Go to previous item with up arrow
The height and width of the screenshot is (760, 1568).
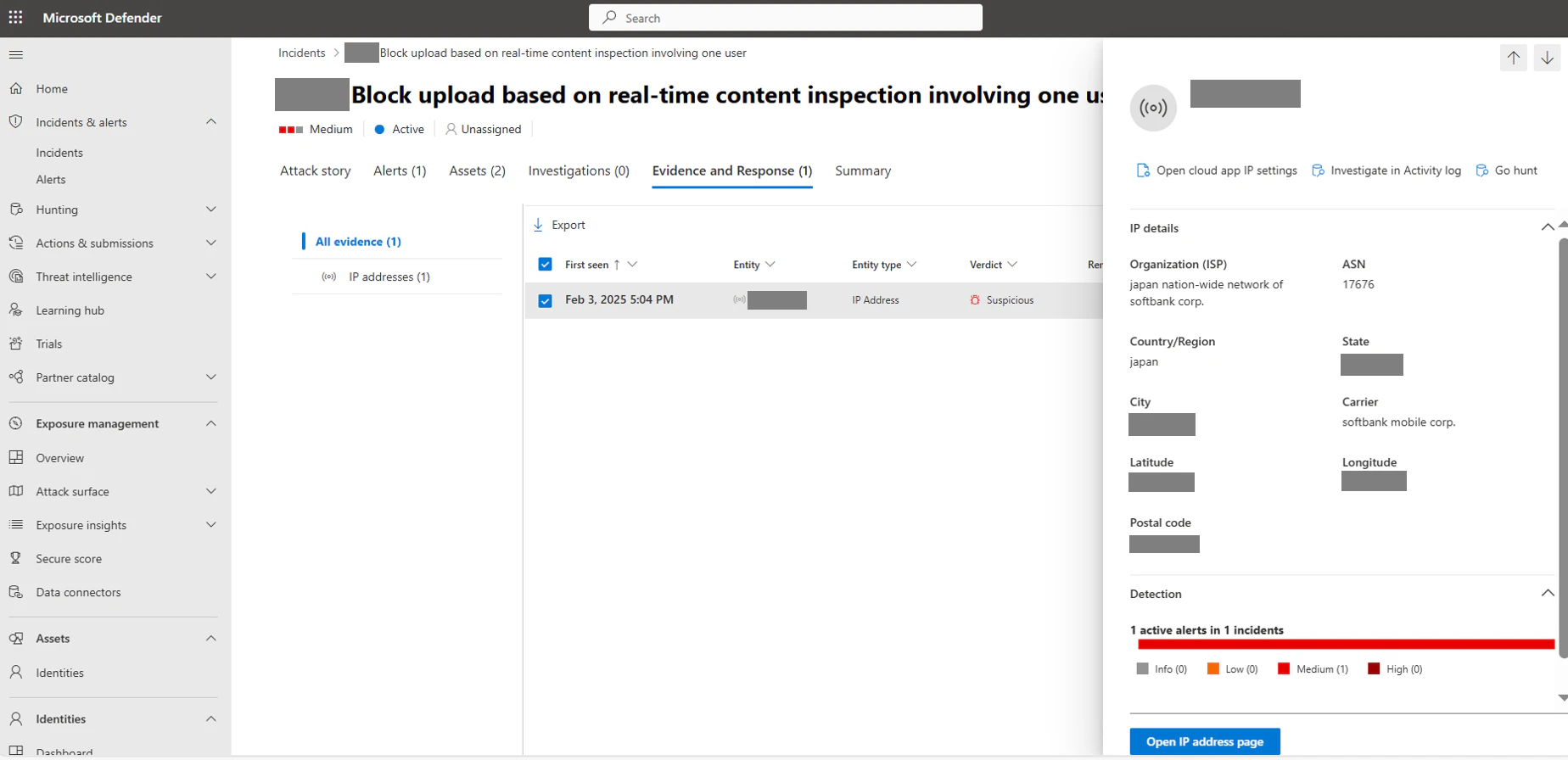pos(1514,58)
